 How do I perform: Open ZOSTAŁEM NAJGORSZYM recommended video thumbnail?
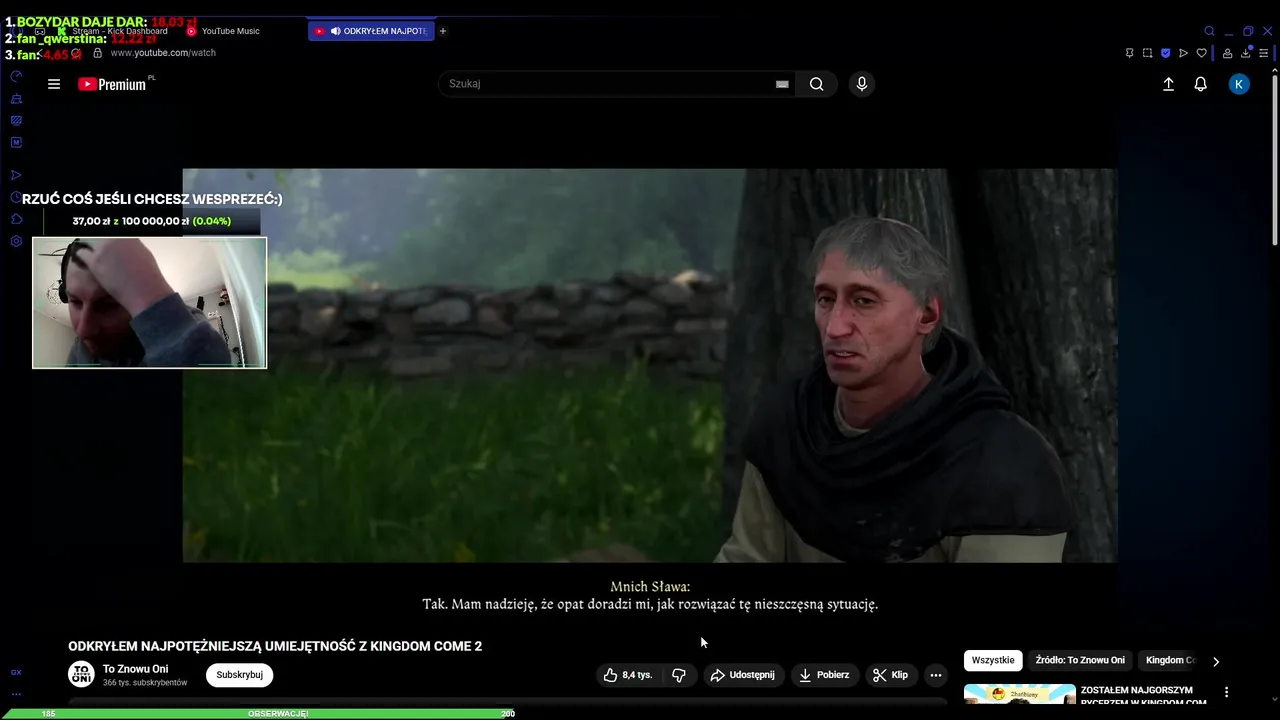tap(1020, 694)
